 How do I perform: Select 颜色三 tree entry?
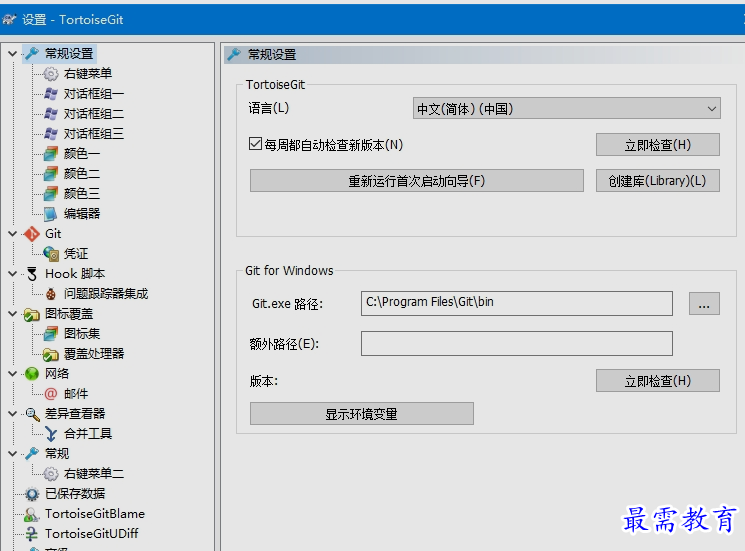click(82, 193)
